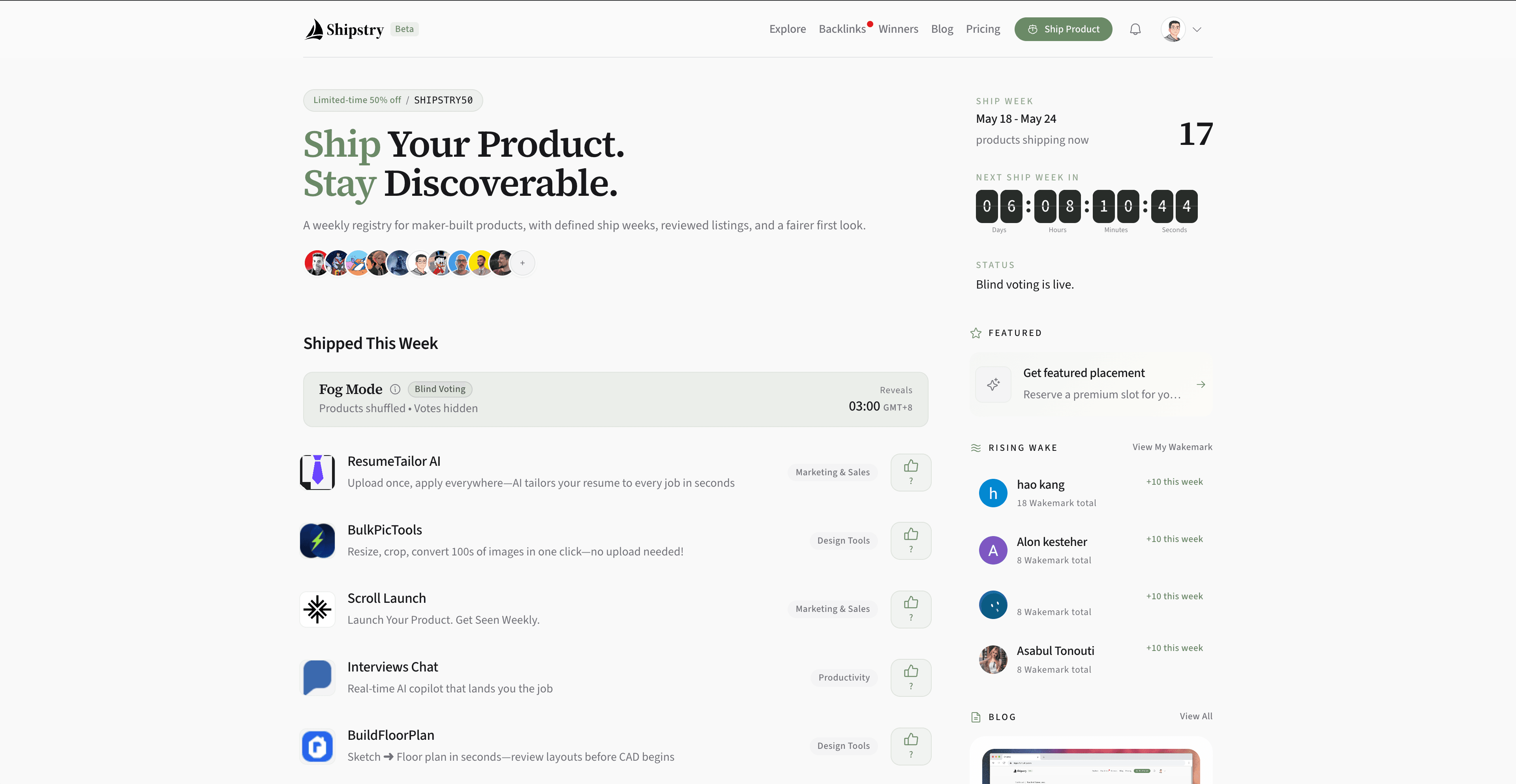Click the yellow-background maker avatar
1516x784 pixels.
click(481, 263)
